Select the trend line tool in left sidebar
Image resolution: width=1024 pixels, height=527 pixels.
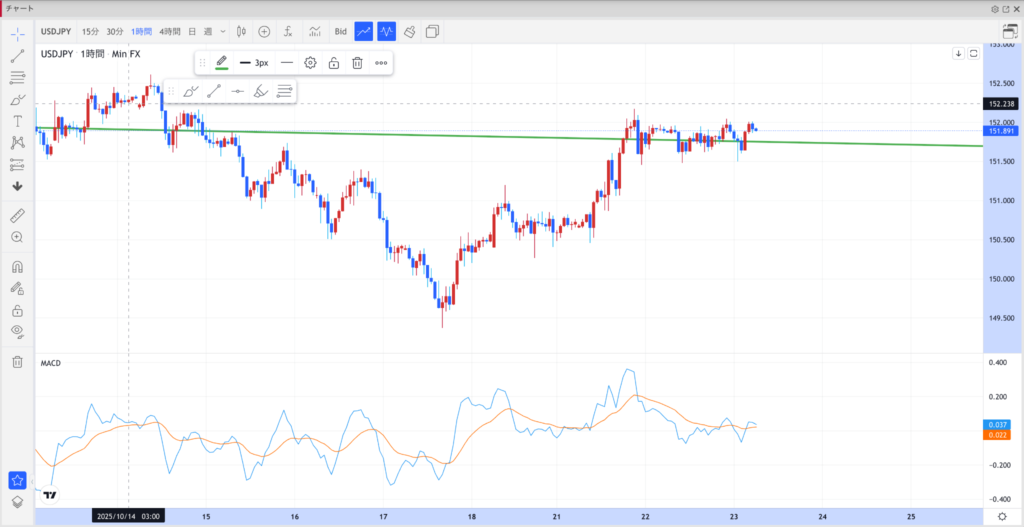coord(17,55)
